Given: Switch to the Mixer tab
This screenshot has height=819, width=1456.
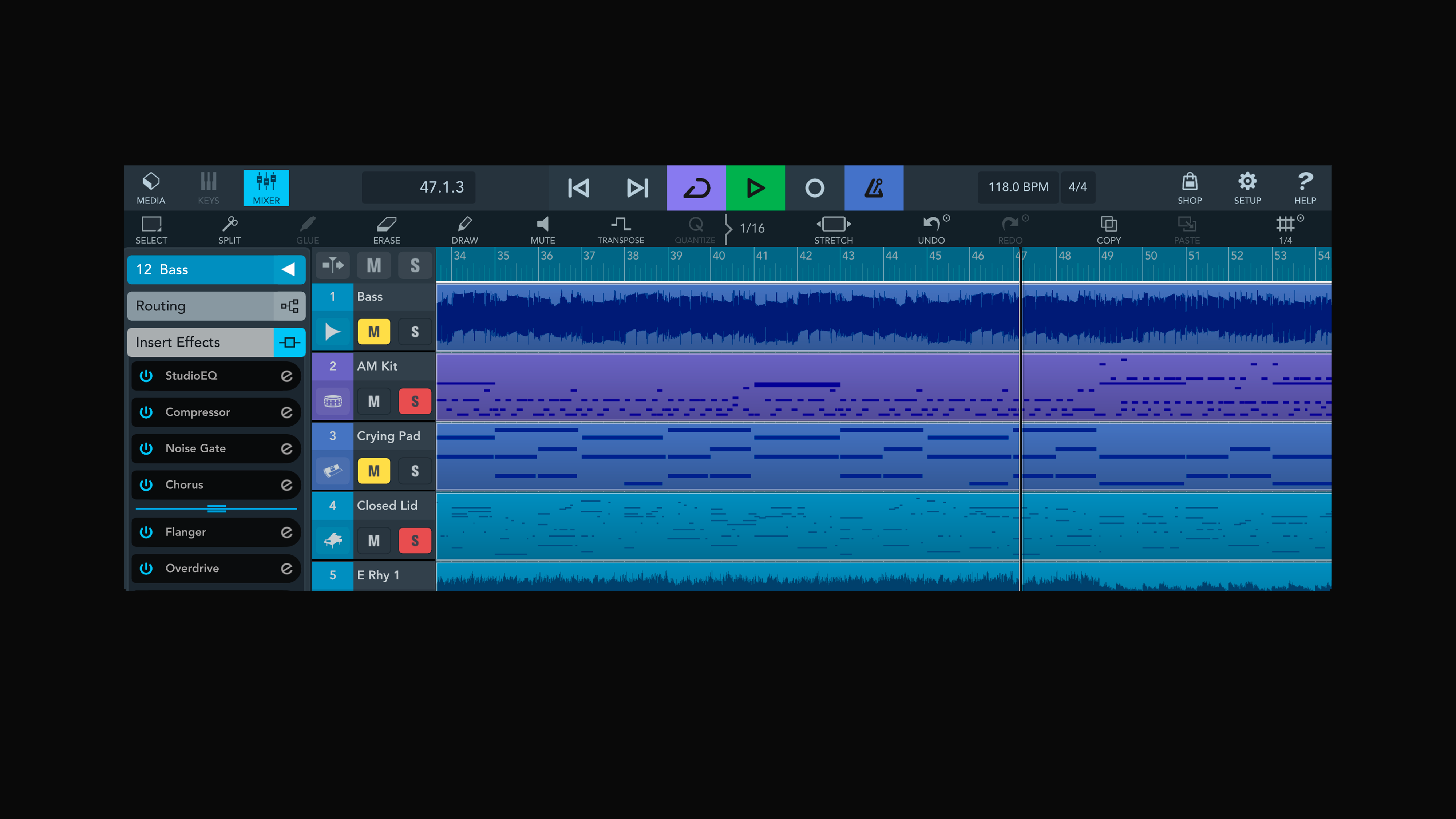Looking at the screenshot, I should coord(266,188).
